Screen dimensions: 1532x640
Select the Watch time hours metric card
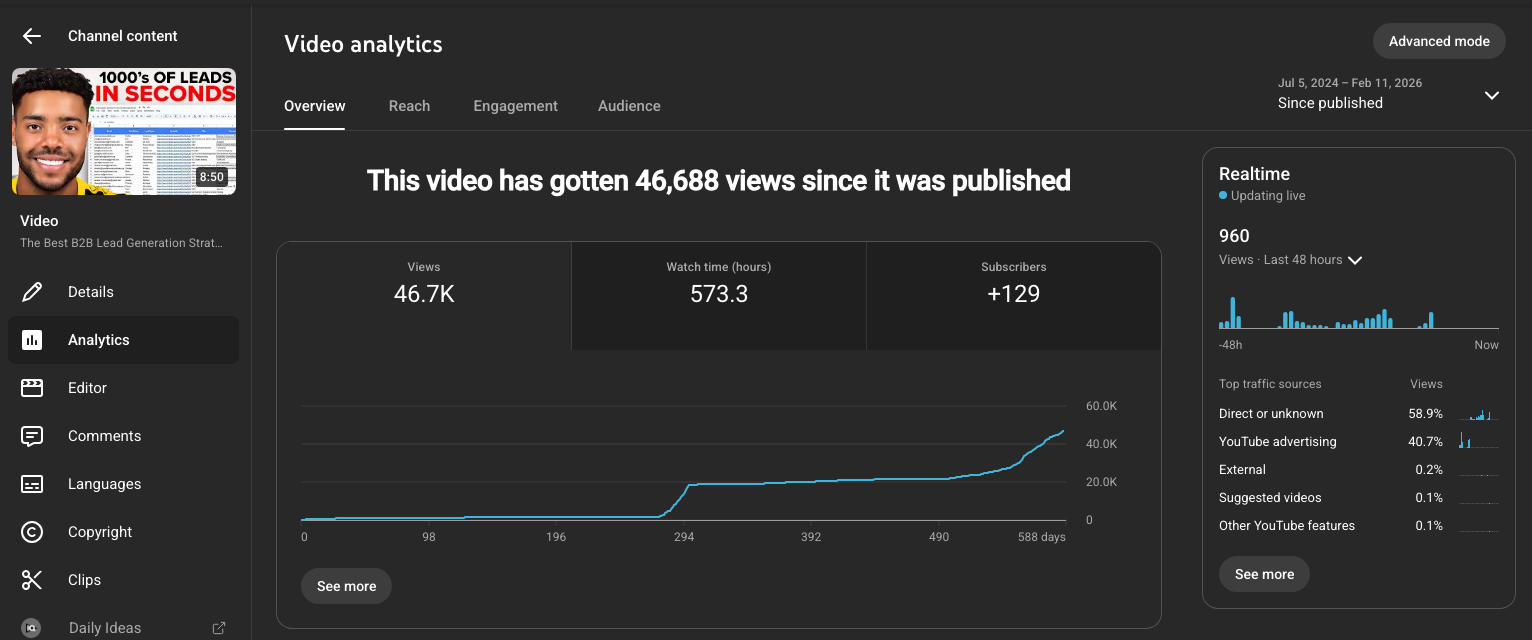click(718, 295)
